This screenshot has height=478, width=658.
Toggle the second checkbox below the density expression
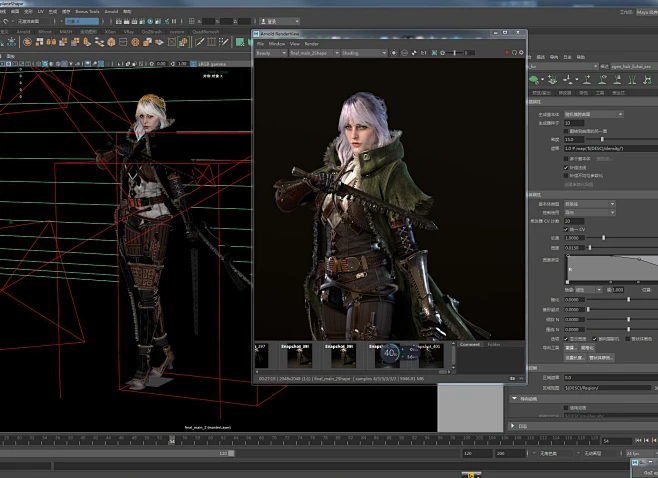pos(566,167)
